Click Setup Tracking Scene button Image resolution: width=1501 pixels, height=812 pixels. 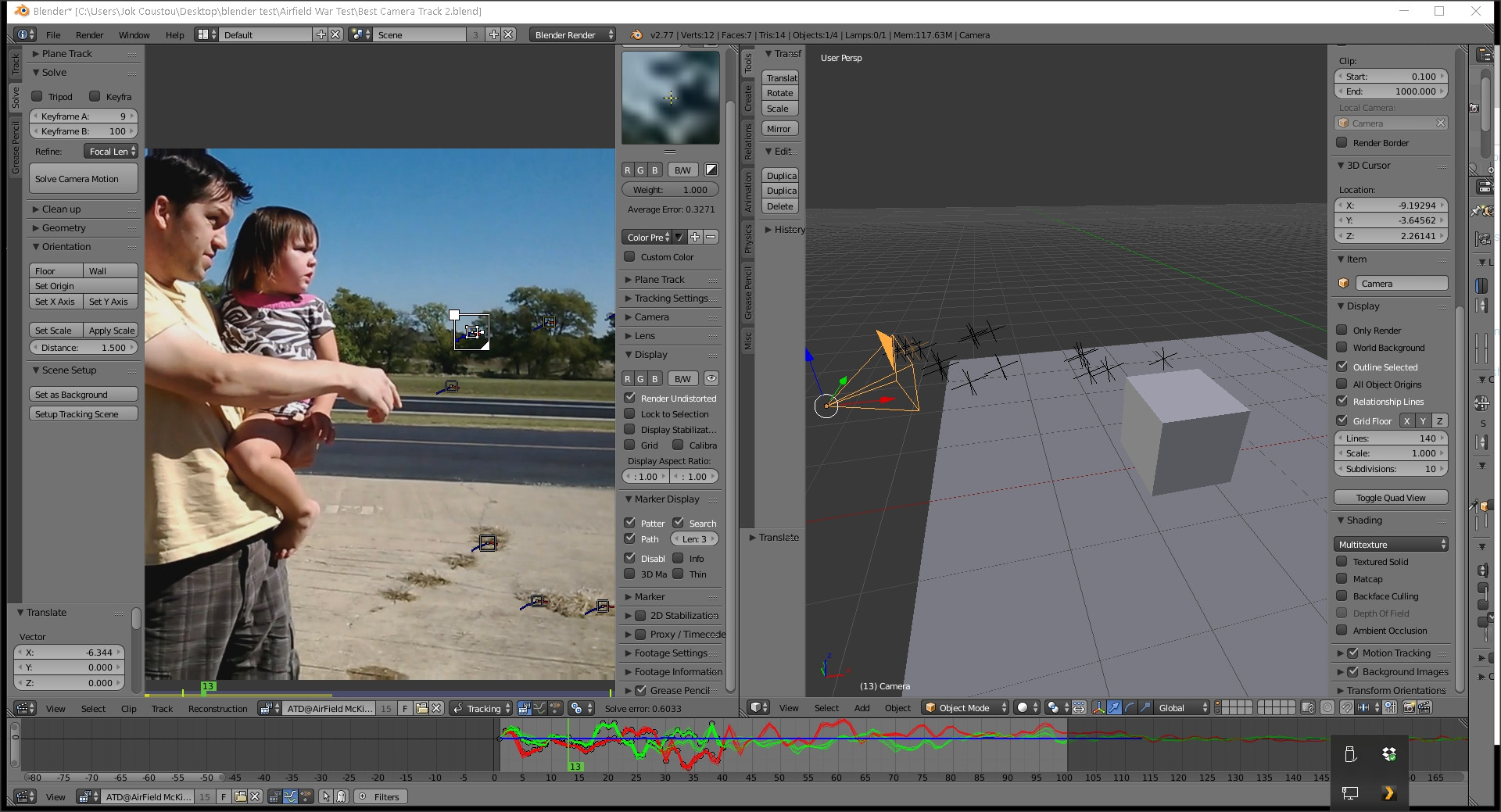pyautogui.click(x=84, y=414)
